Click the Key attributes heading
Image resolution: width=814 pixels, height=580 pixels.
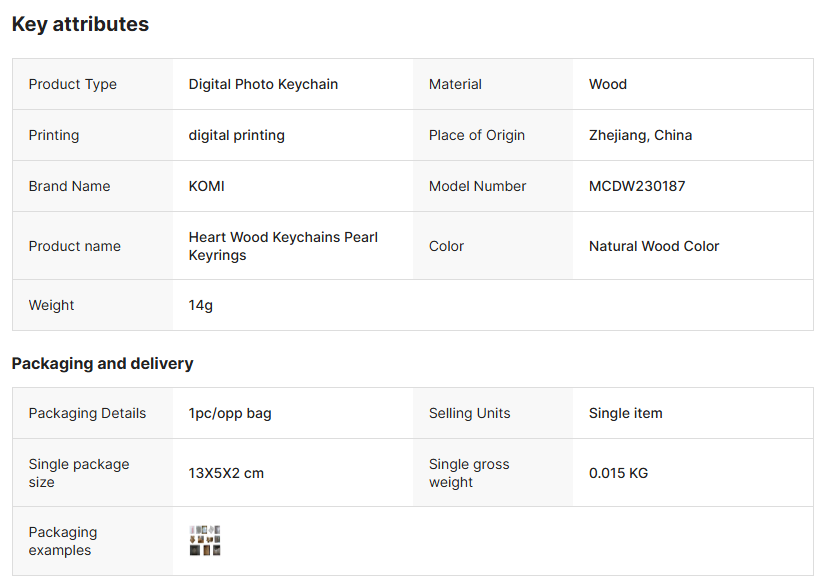[x=80, y=25]
